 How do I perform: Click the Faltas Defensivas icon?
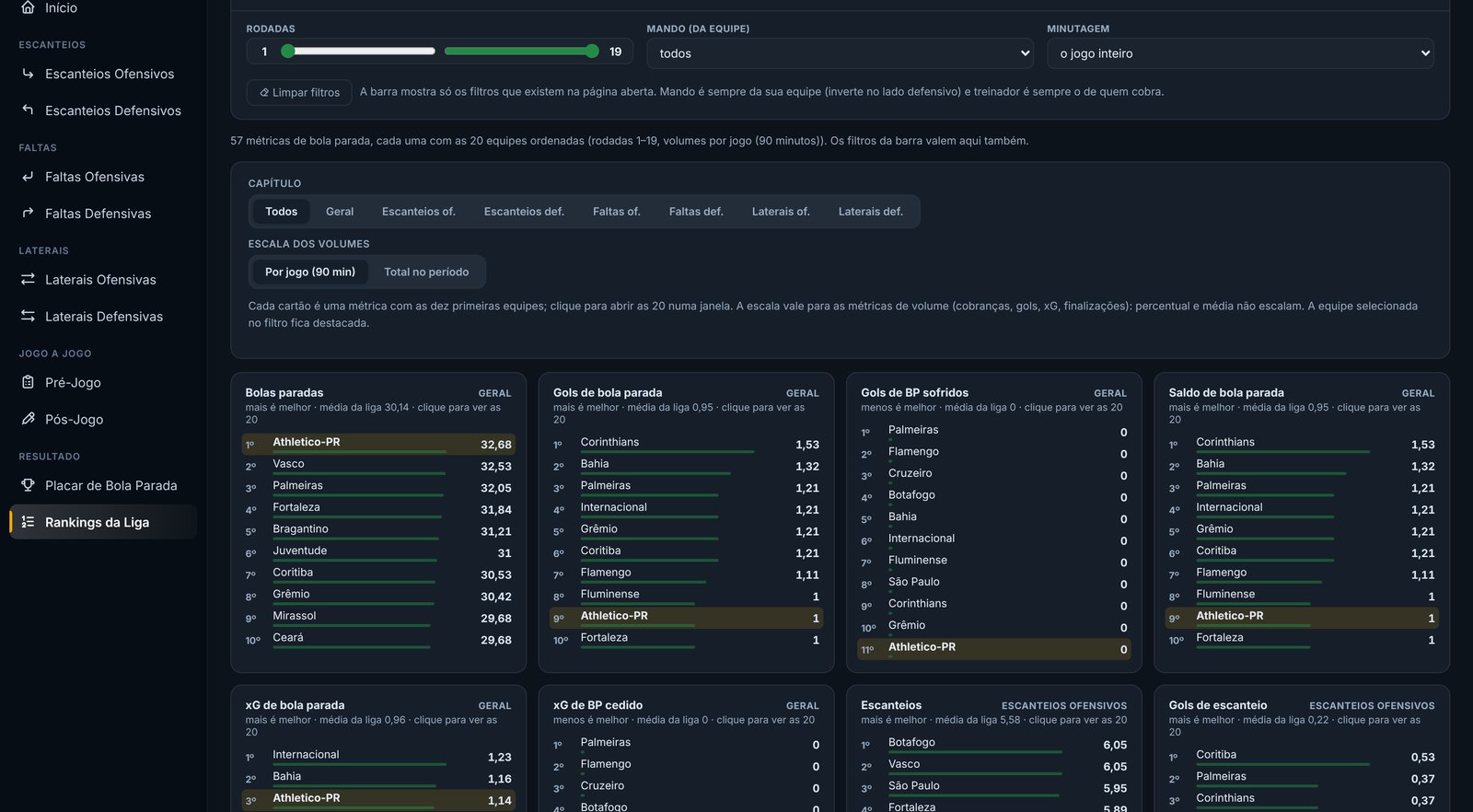[x=28, y=214]
